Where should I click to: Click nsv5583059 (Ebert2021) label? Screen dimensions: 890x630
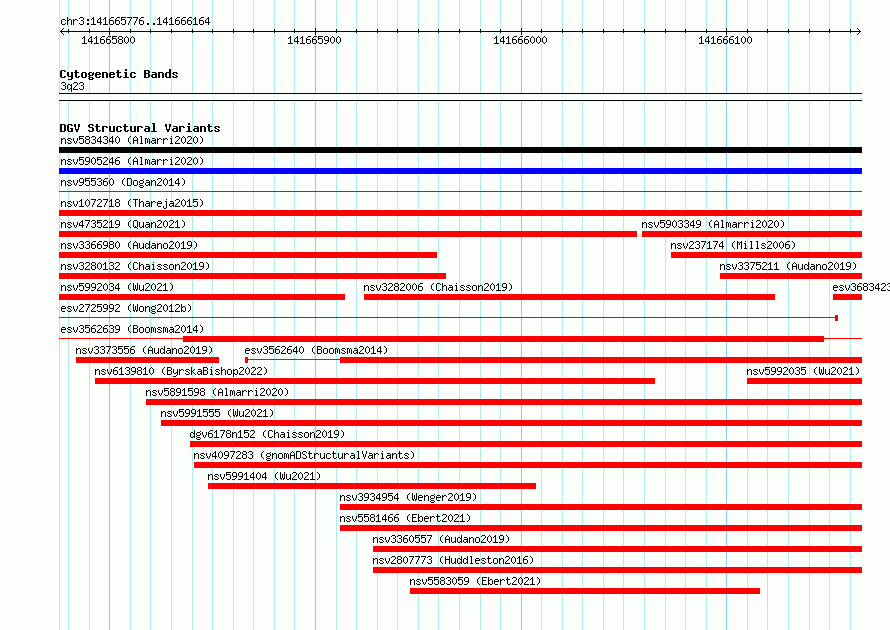click(x=475, y=581)
